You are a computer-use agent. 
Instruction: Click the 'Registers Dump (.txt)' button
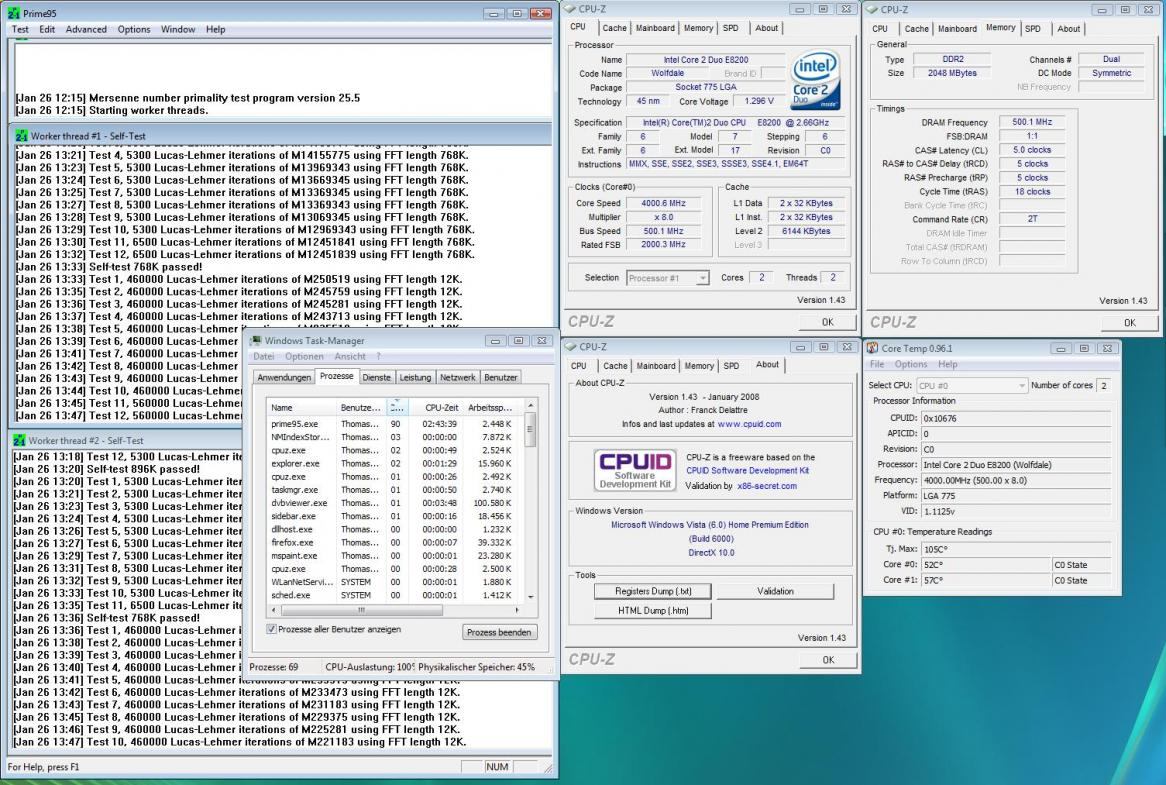(653, 591)
